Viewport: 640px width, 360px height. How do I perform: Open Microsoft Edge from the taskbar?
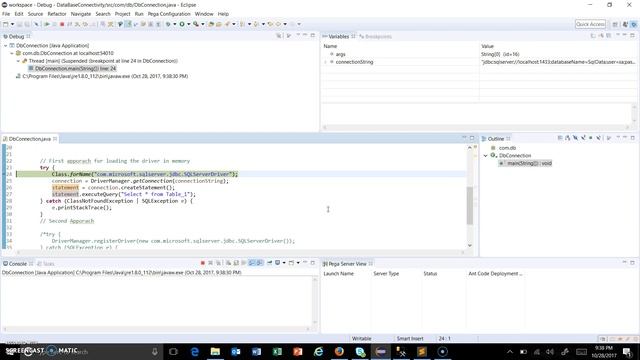(x=195, y=351)
